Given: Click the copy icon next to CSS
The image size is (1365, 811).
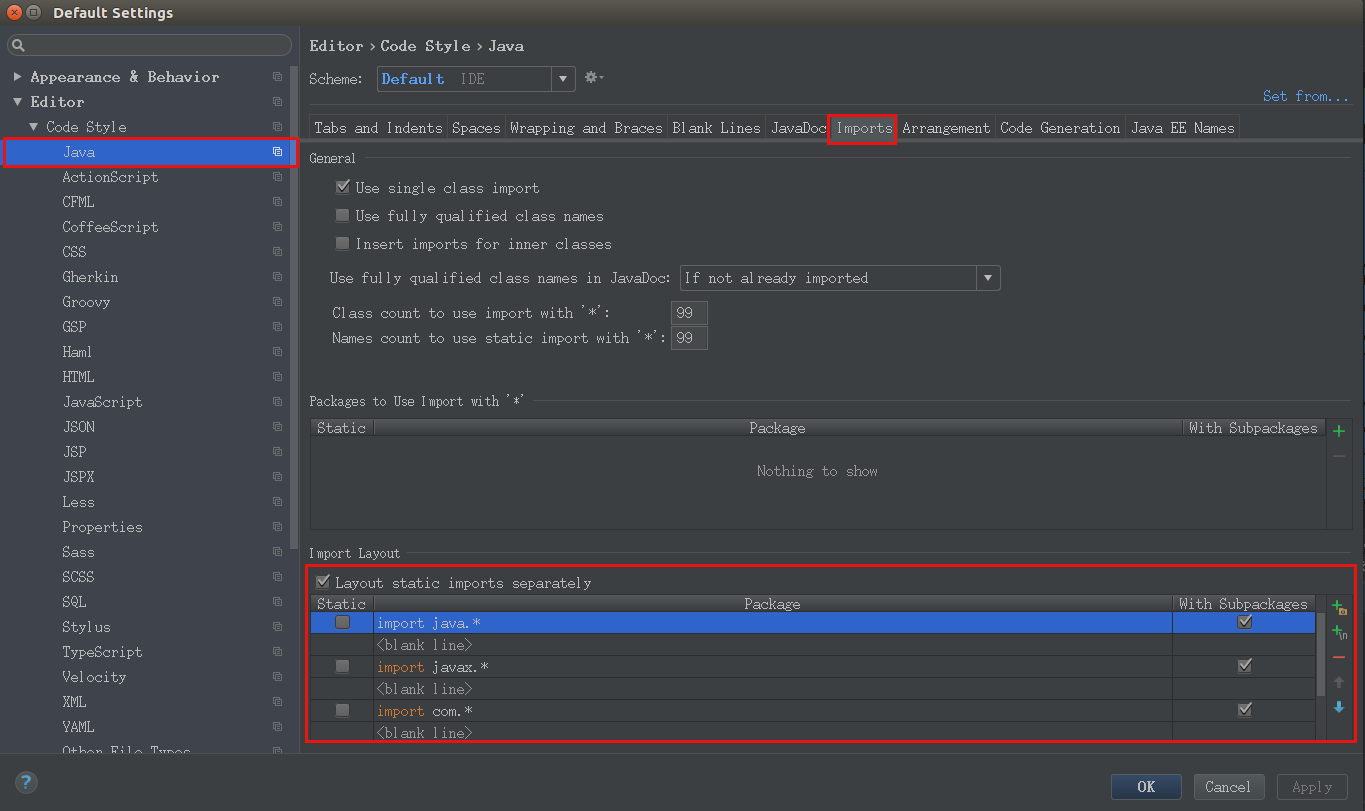Looking at the screenshot, I should (277, 252).
